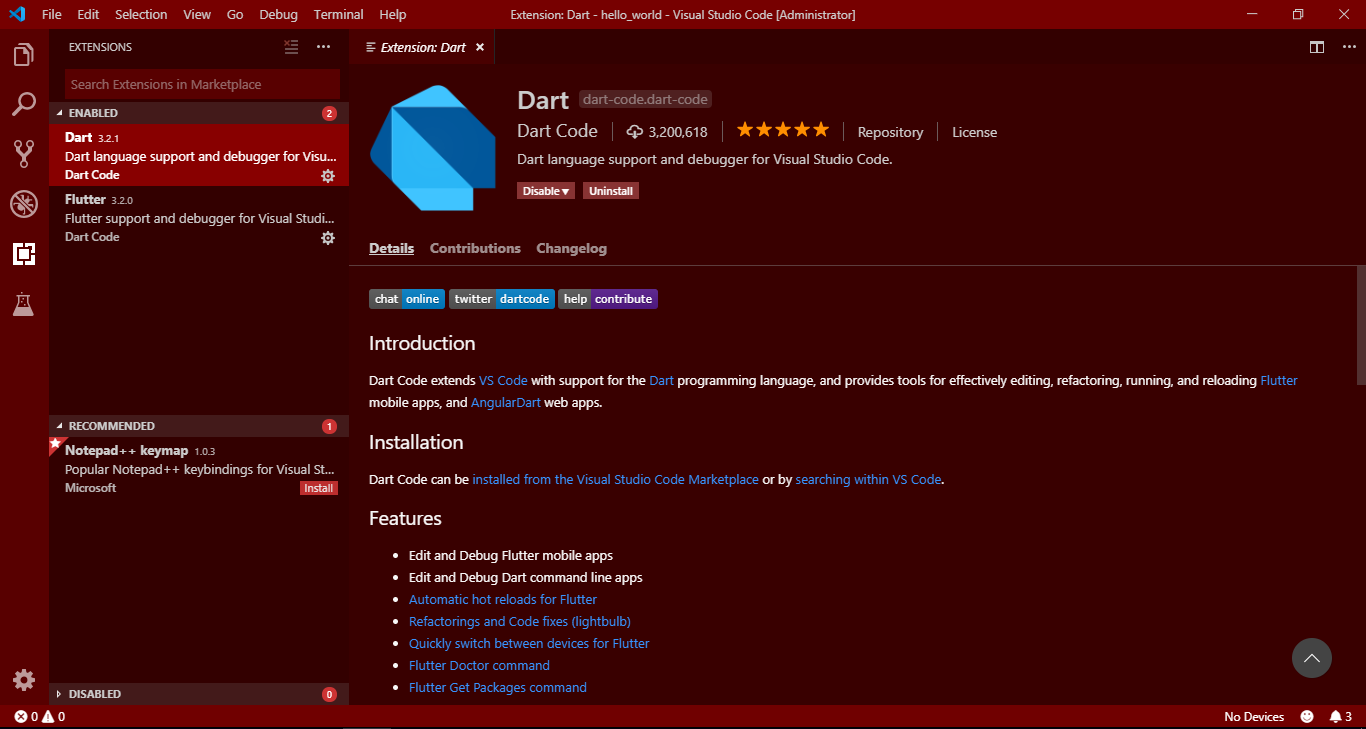
Task: Open the Manage gear at bottom left
Action: (24, 679)
